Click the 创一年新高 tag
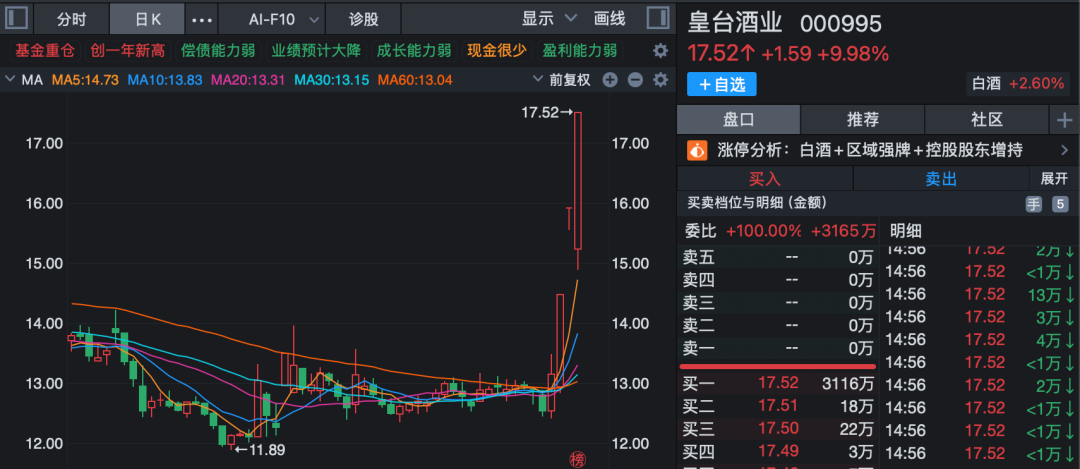The image size is (1080, 469). click(x=129, y=51)
